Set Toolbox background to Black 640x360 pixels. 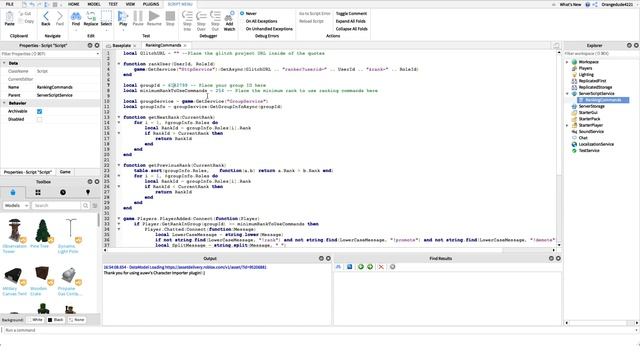click(x=56, y=320)
